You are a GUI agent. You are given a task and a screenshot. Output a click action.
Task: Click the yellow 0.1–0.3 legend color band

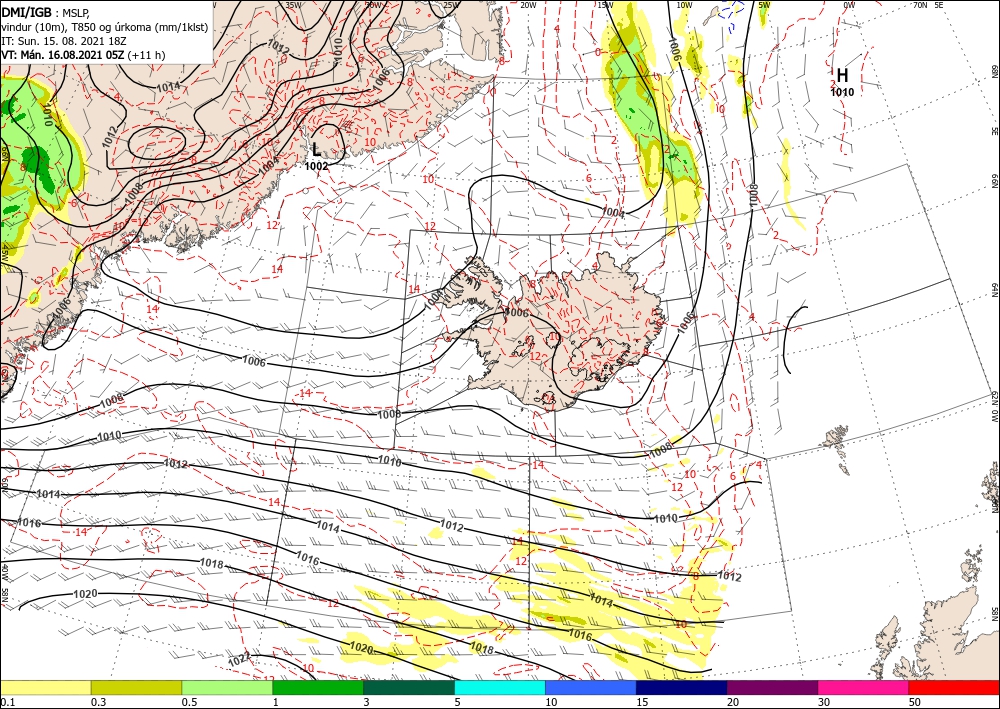point(45,687)
